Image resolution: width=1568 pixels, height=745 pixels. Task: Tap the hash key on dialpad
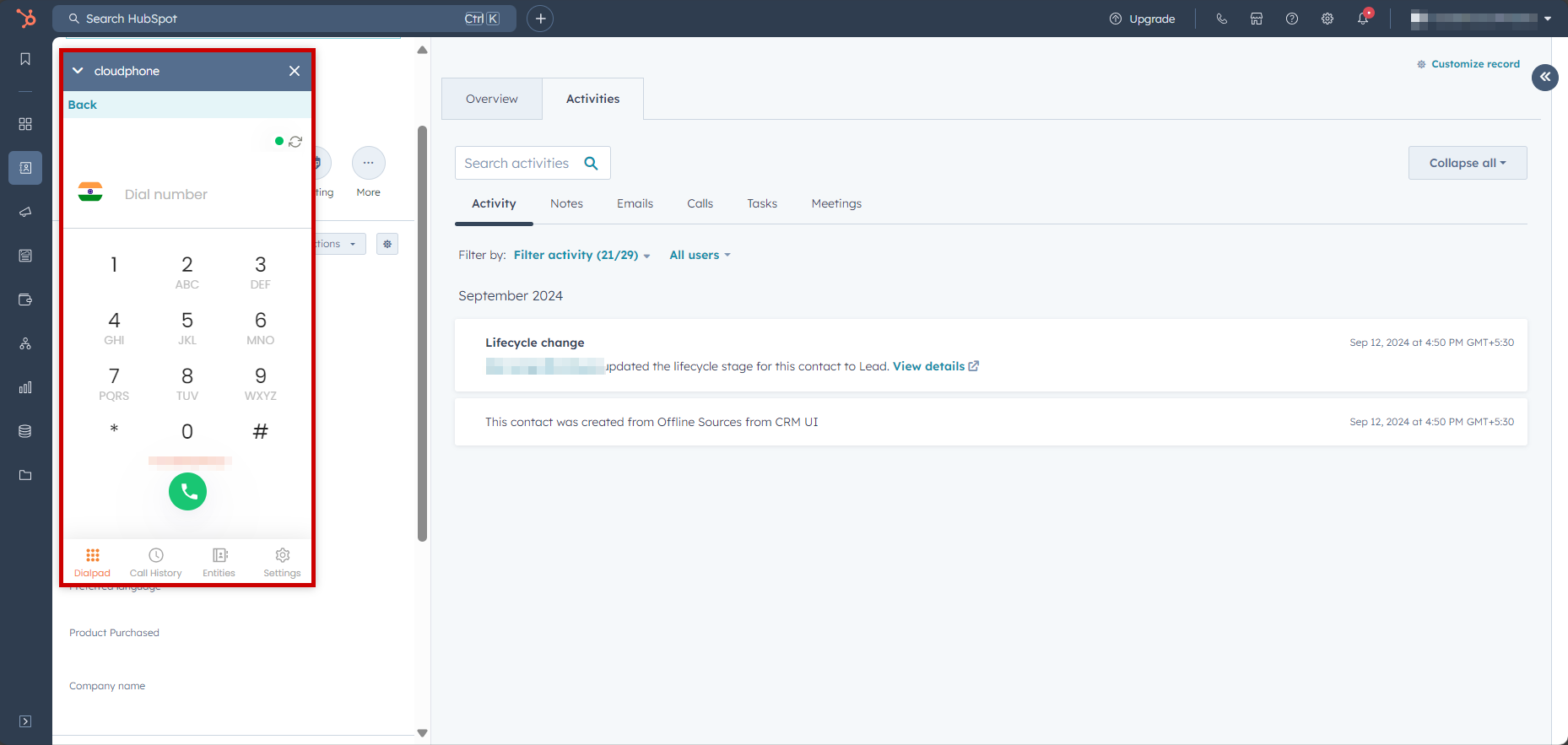(x=261, y=432)
